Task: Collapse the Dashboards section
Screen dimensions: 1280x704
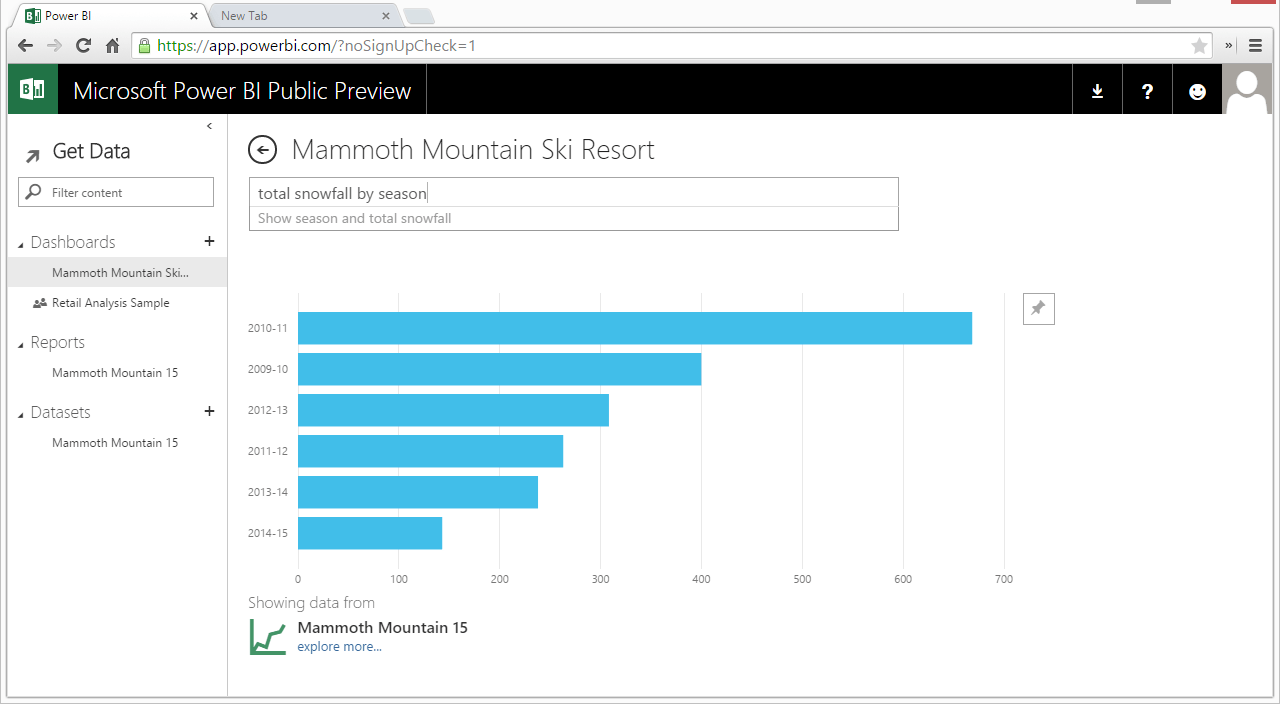Action: click(21, 244)
